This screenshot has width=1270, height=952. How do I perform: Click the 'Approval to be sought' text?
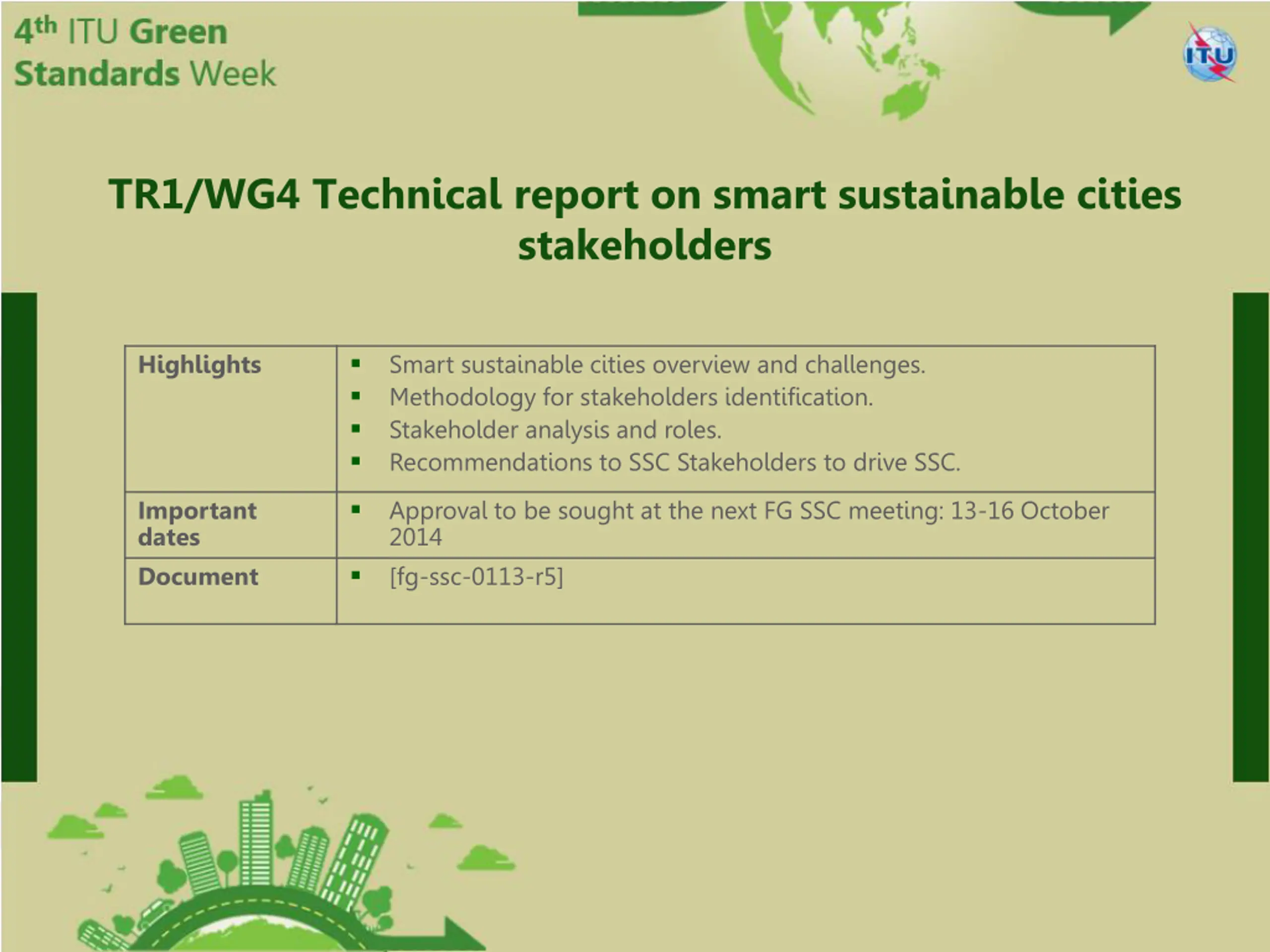749,523
